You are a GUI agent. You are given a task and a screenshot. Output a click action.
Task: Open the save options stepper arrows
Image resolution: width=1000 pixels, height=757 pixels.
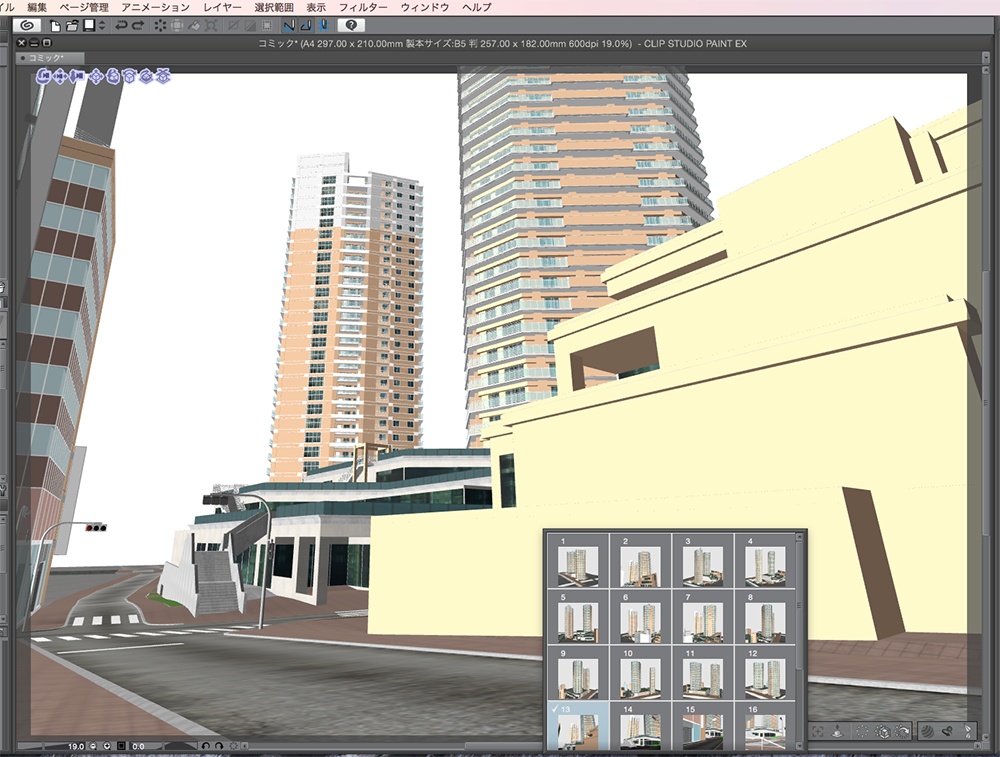(x=102, y=26)
